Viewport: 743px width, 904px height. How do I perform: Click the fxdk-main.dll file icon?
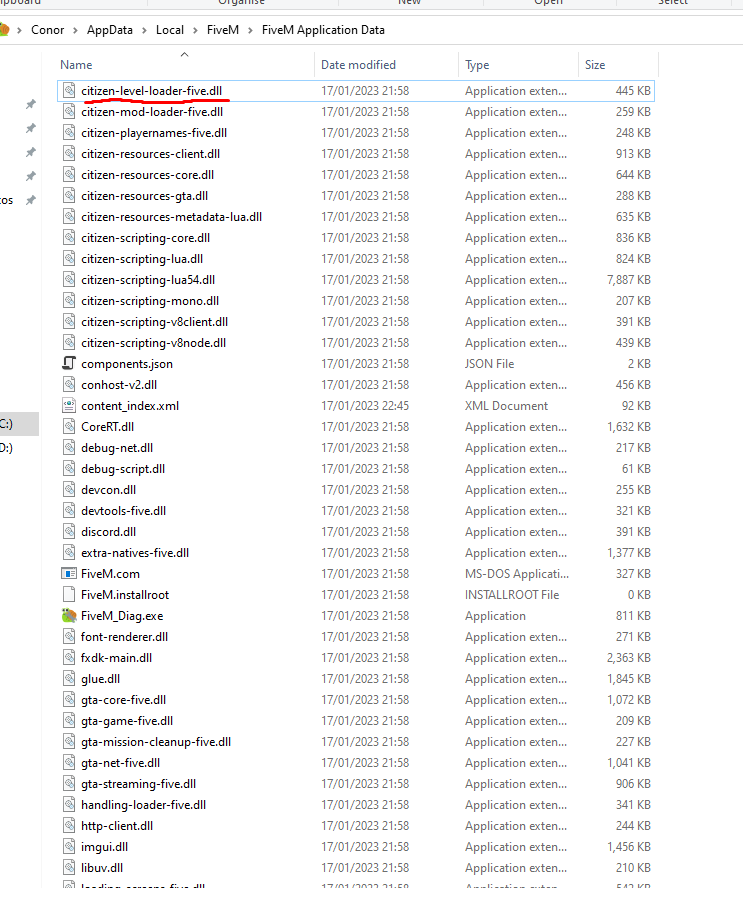tap(69, 658)
